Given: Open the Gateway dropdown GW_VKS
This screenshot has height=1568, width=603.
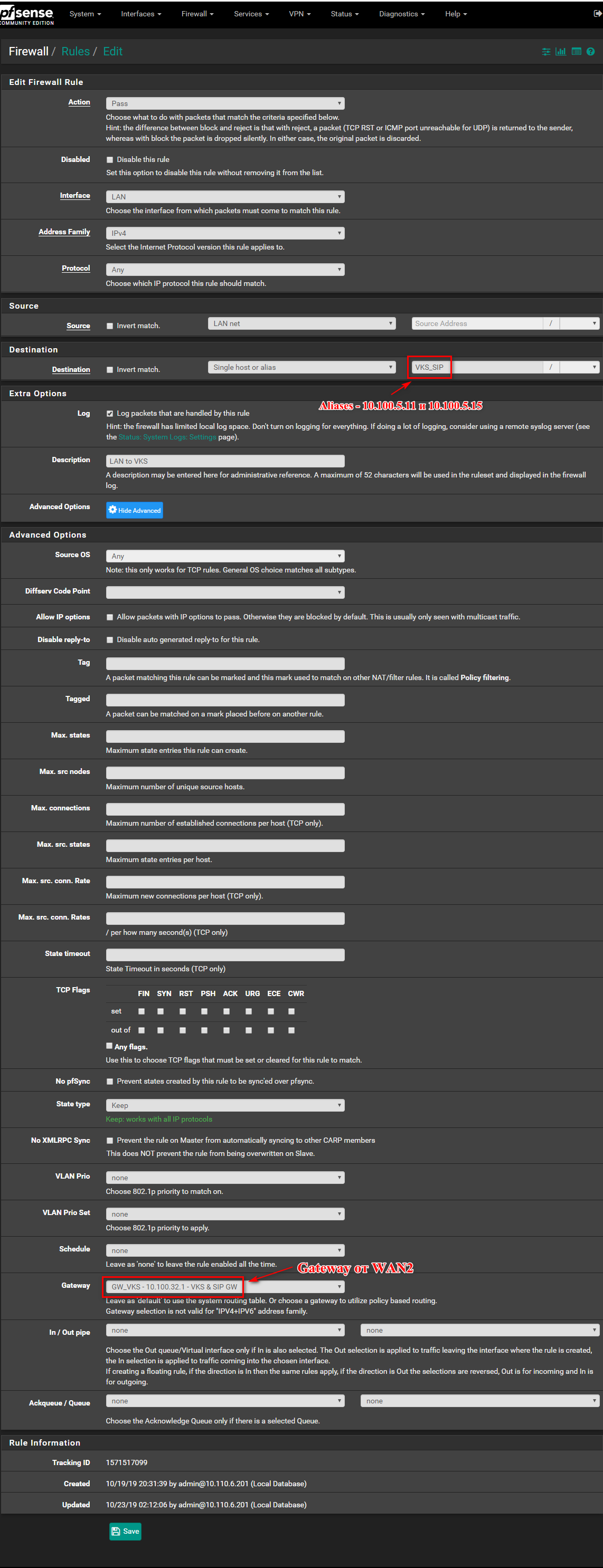Looking at the screenshot, I should pos(225,1287).
